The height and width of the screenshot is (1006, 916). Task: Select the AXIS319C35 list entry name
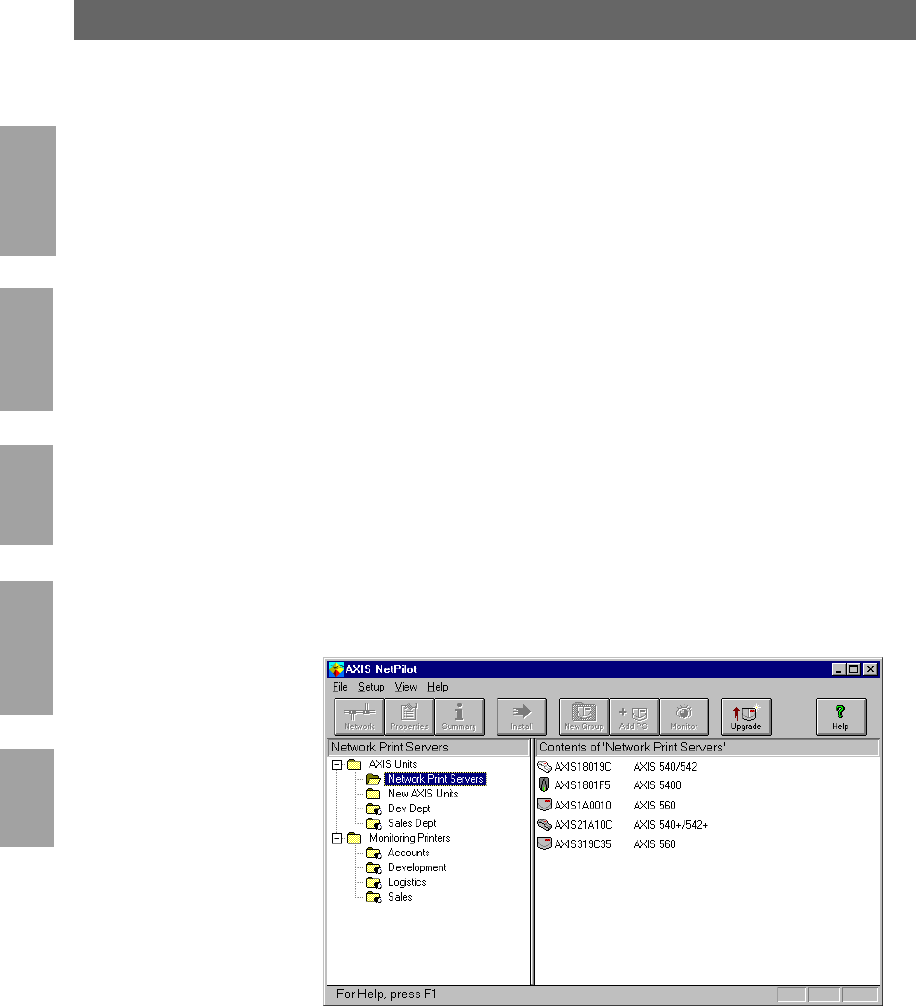582,844
